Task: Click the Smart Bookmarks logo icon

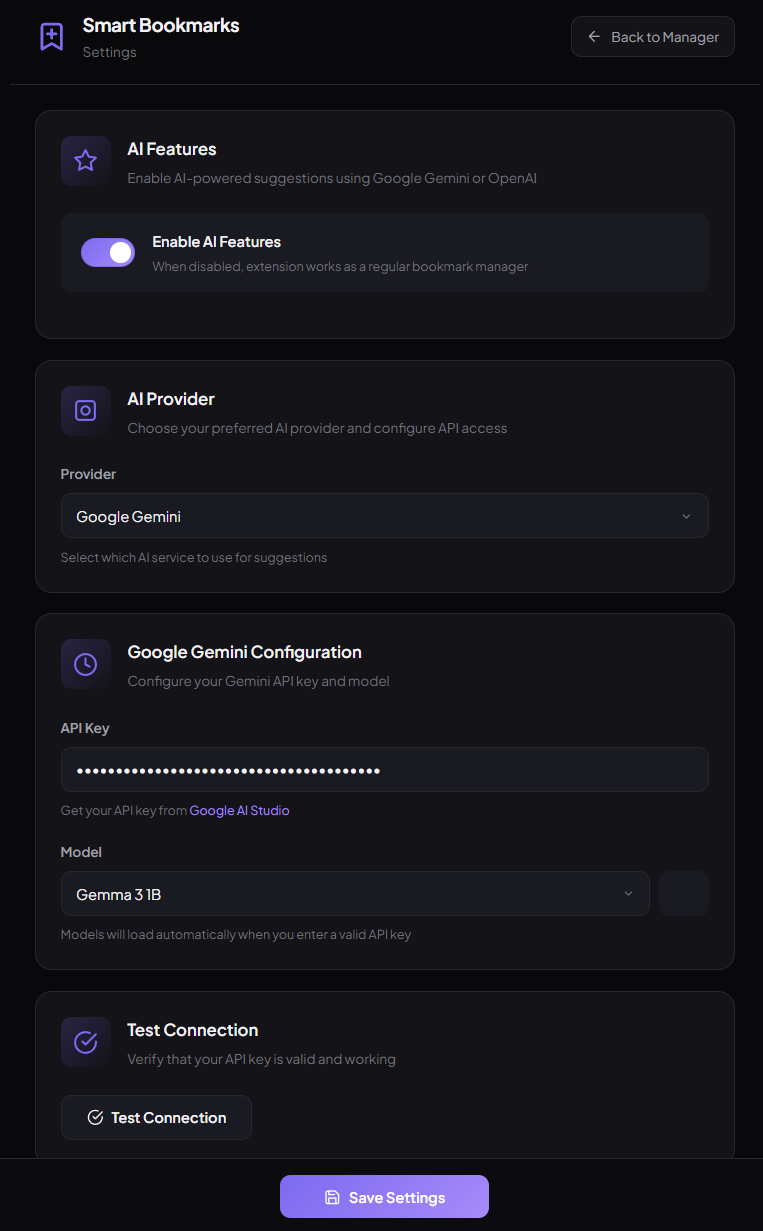Action: click(51, 37)
